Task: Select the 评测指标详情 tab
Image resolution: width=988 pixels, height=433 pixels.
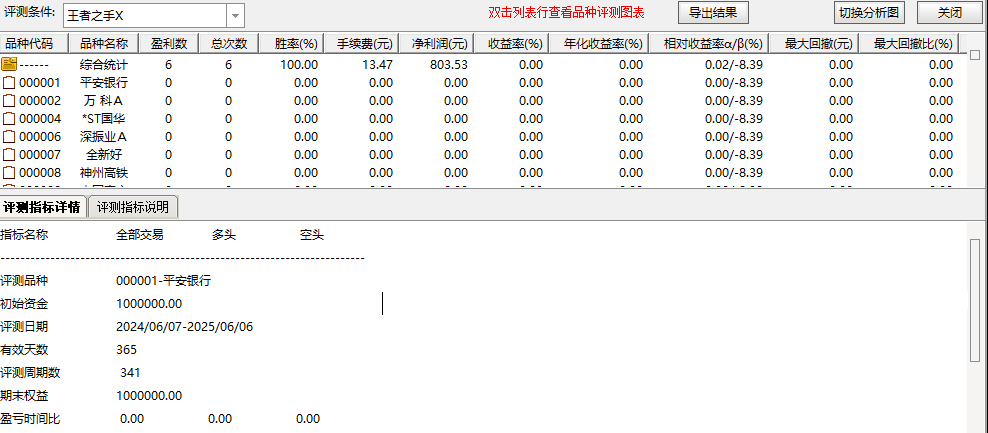Action: click(x=42, y=207)
